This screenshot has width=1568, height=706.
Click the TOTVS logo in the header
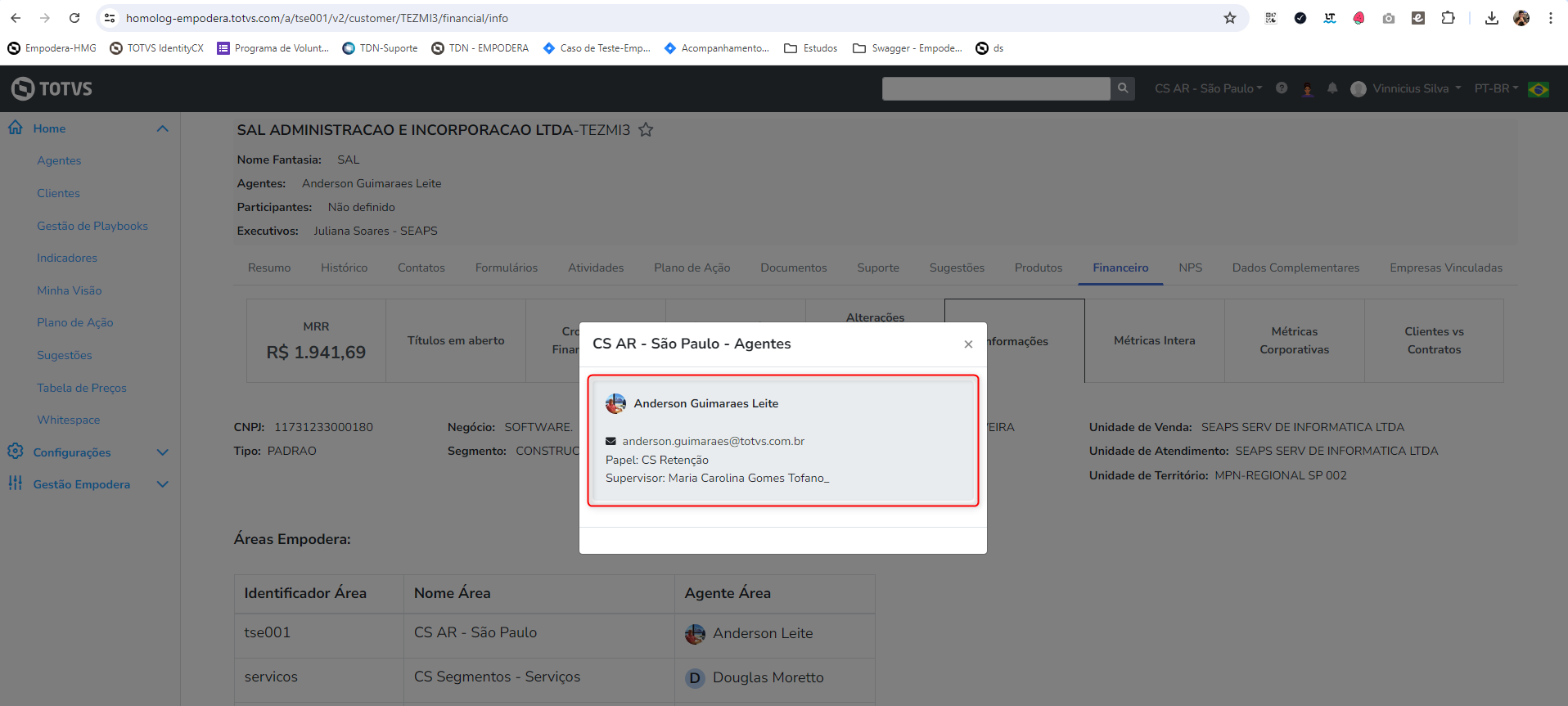[52, 88]
